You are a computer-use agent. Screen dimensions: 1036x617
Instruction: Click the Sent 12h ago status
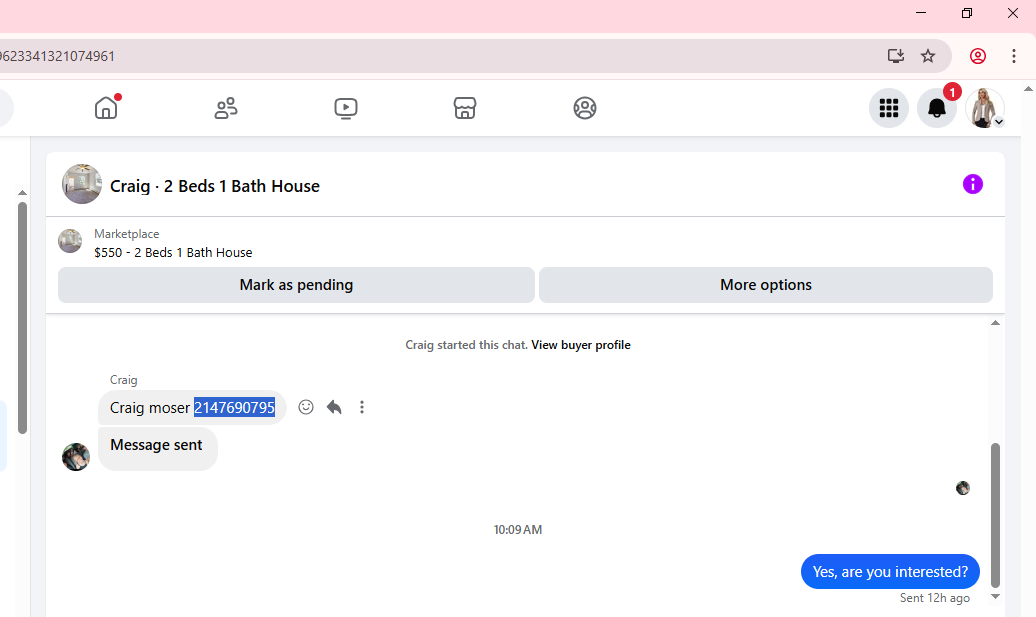(x=935, y=598)
